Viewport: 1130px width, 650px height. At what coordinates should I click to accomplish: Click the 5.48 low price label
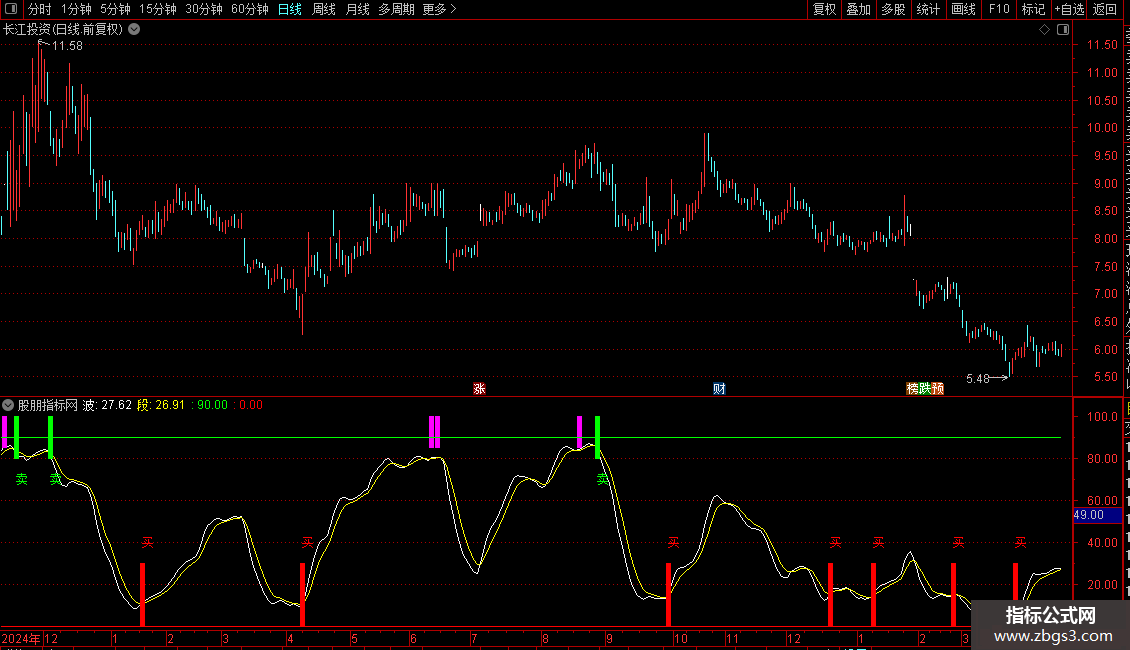(x=977, y=378)
